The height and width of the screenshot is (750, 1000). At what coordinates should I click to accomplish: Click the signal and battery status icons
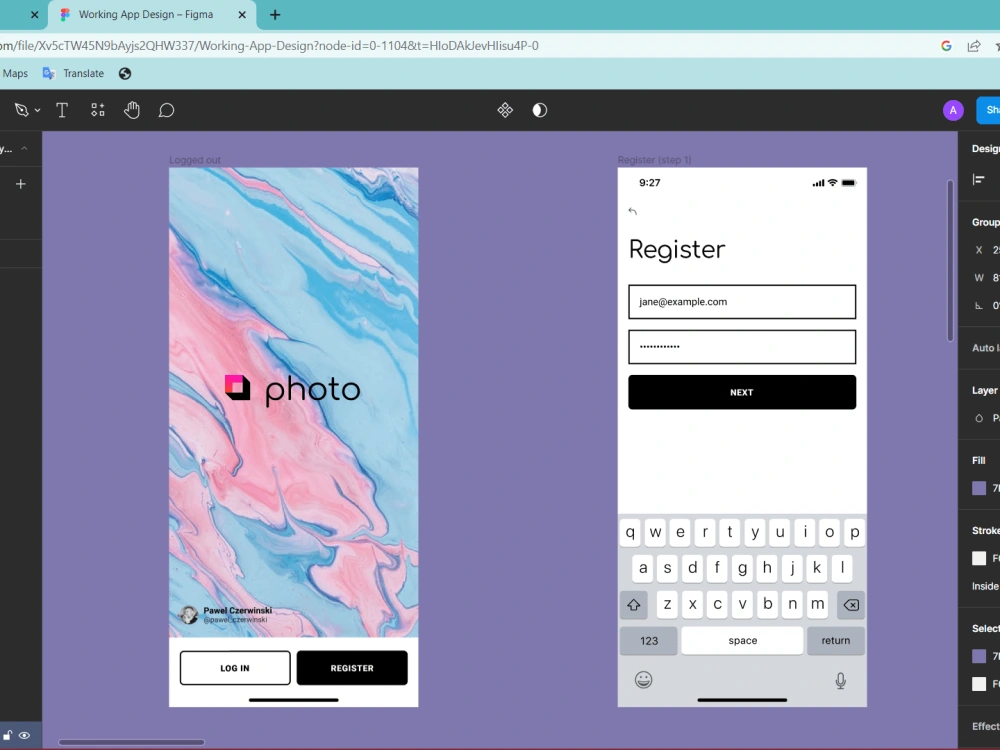[834, 183]
